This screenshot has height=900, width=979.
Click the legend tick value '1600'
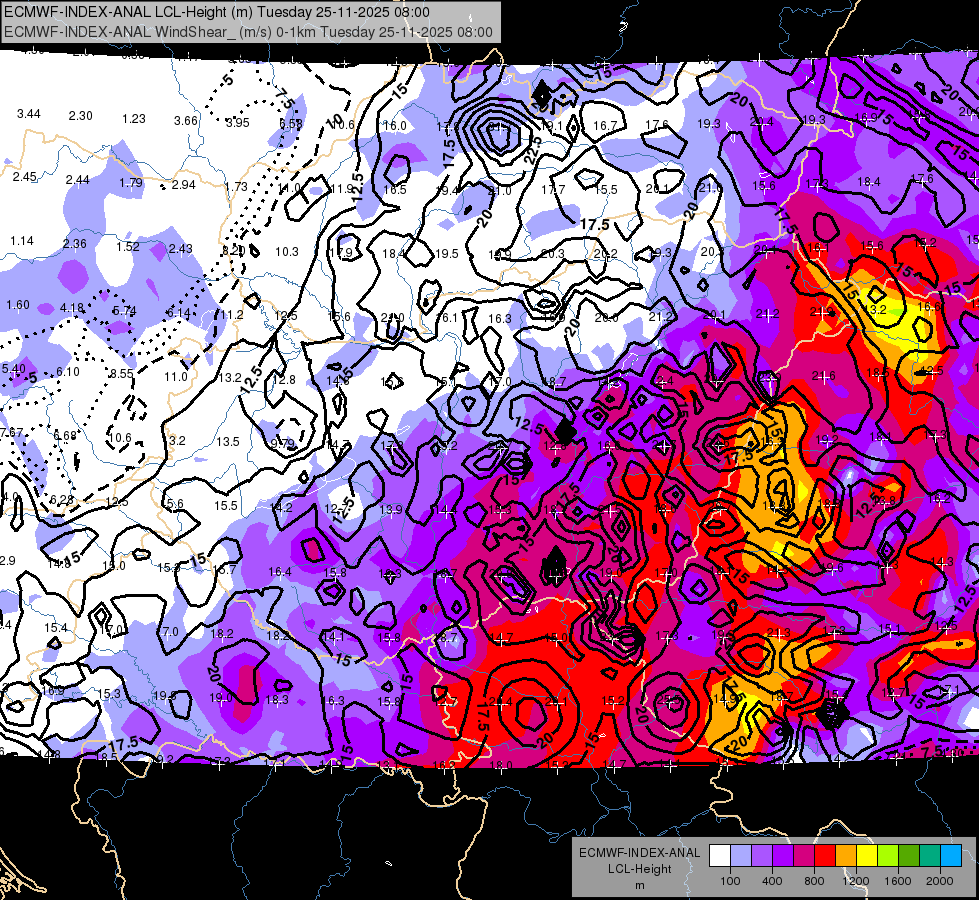click(898, 881)
